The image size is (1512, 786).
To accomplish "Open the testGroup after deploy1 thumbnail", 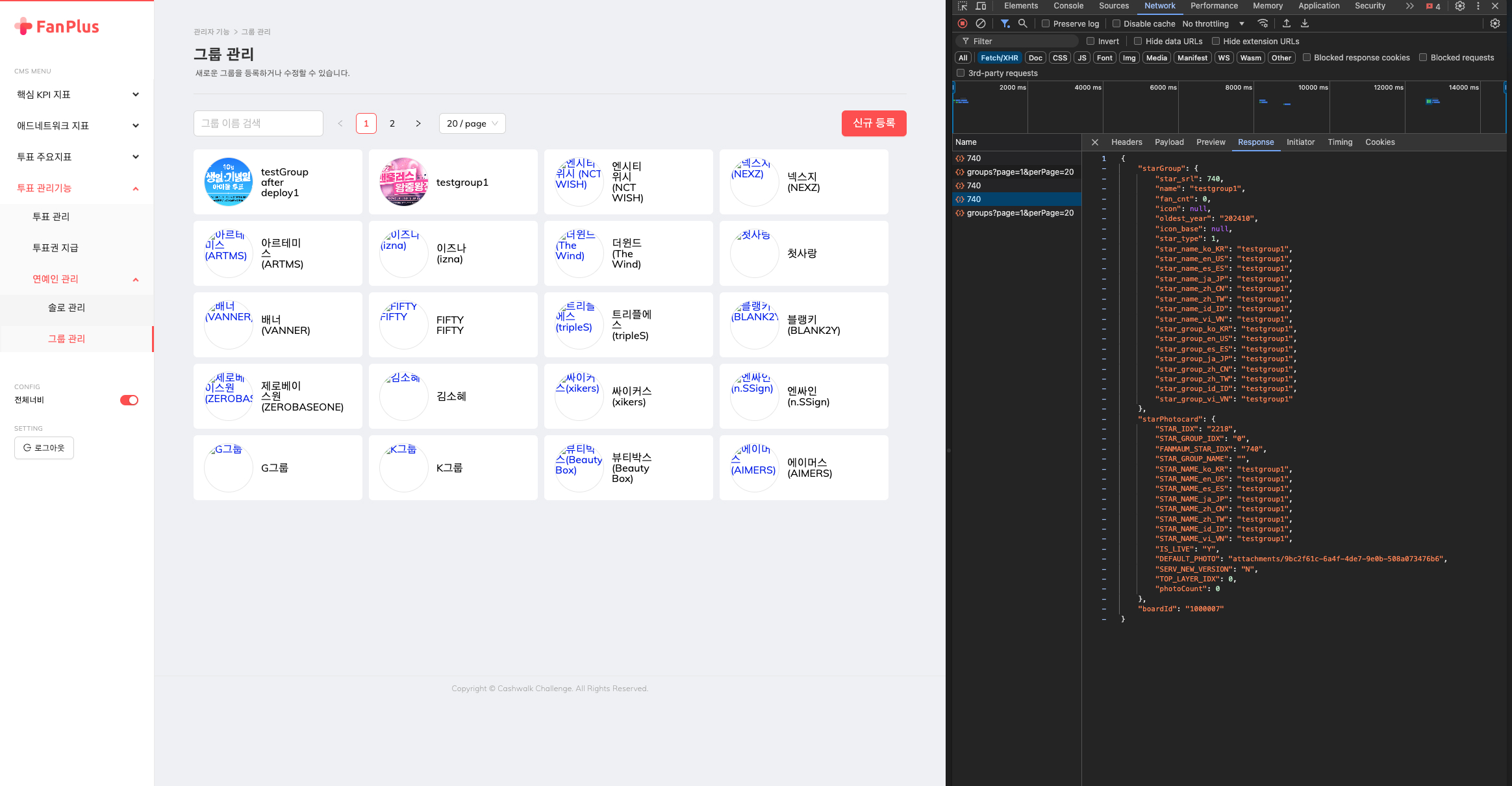I will tap(229, 182).
